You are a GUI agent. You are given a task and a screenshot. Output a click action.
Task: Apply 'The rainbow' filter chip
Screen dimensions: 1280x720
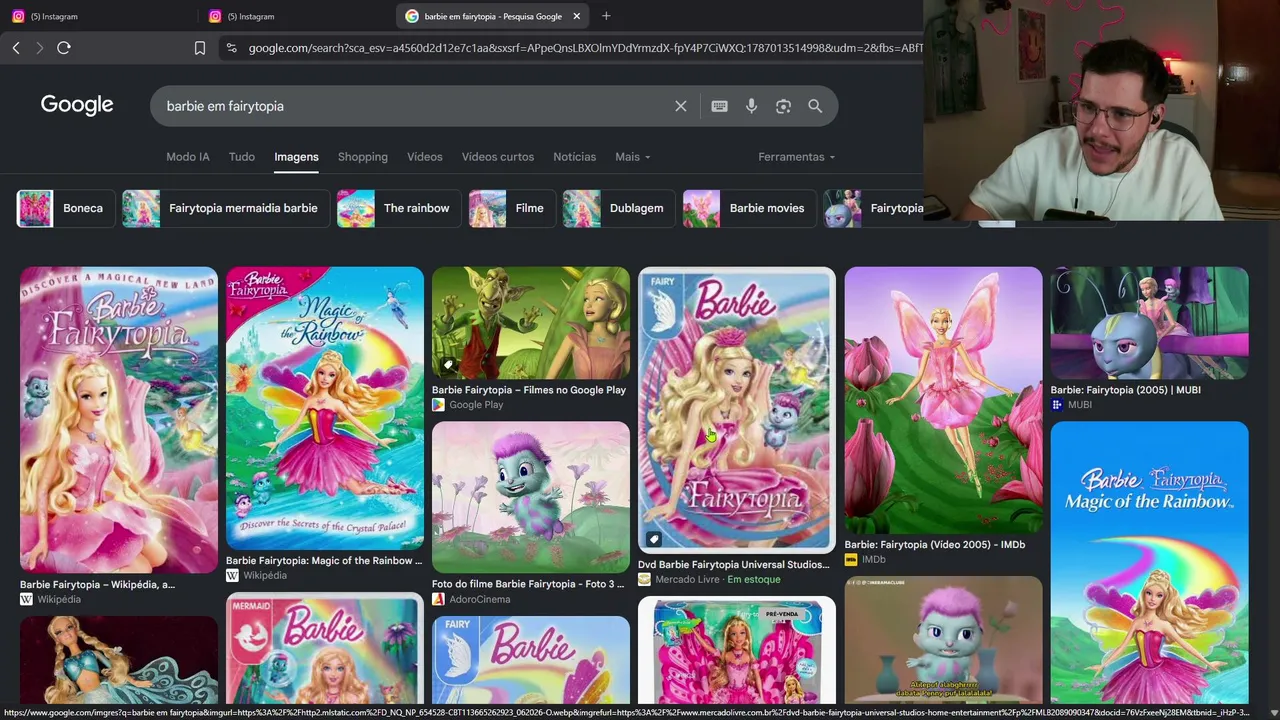tap(398, 208)
